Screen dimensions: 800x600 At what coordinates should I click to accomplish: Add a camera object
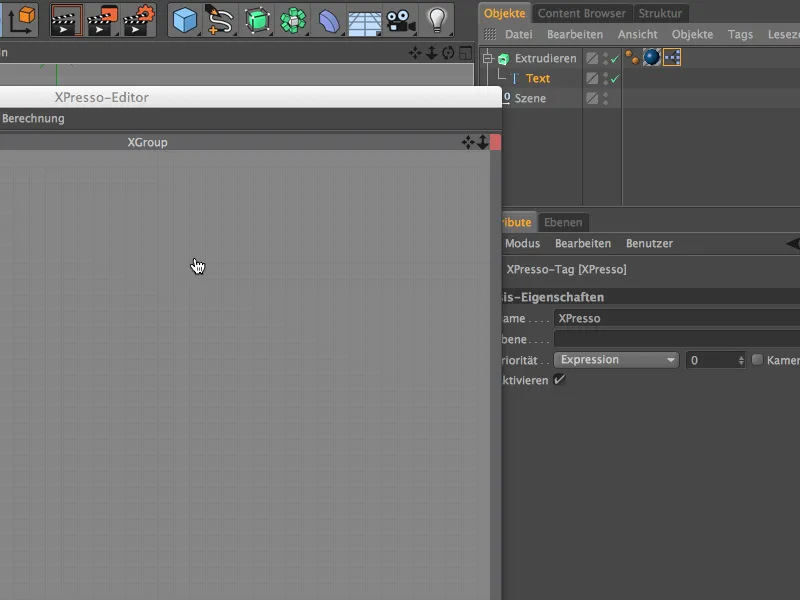pyautogui.click(x=401, y=20)
